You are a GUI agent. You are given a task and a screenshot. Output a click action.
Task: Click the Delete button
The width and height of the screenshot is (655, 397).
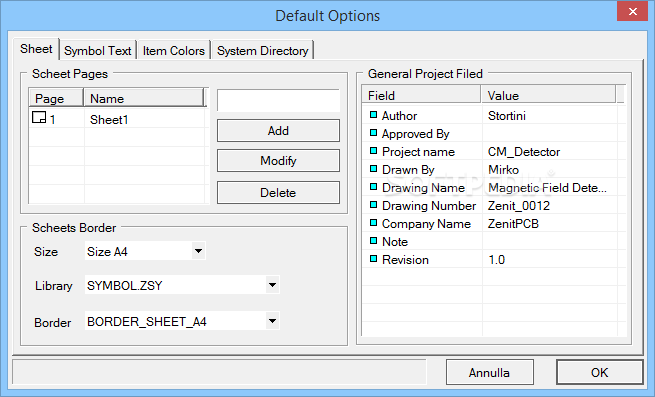(278, 193)
